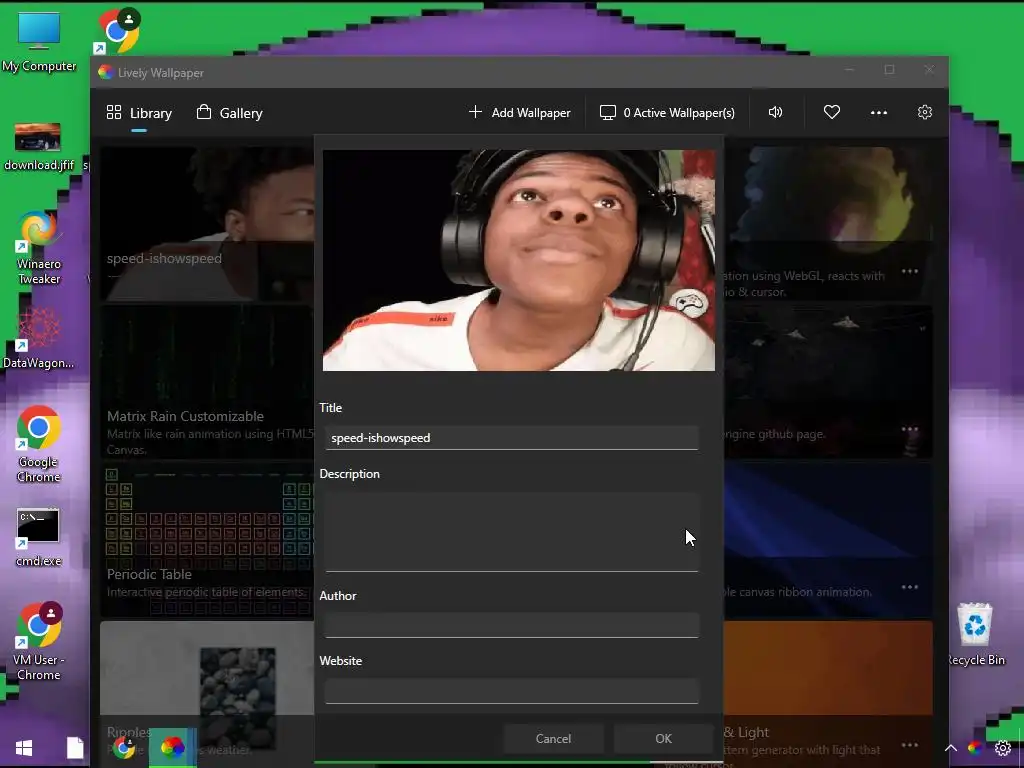
Task: Open the three-dots menu in Lively toolbar
Action: 878,112
